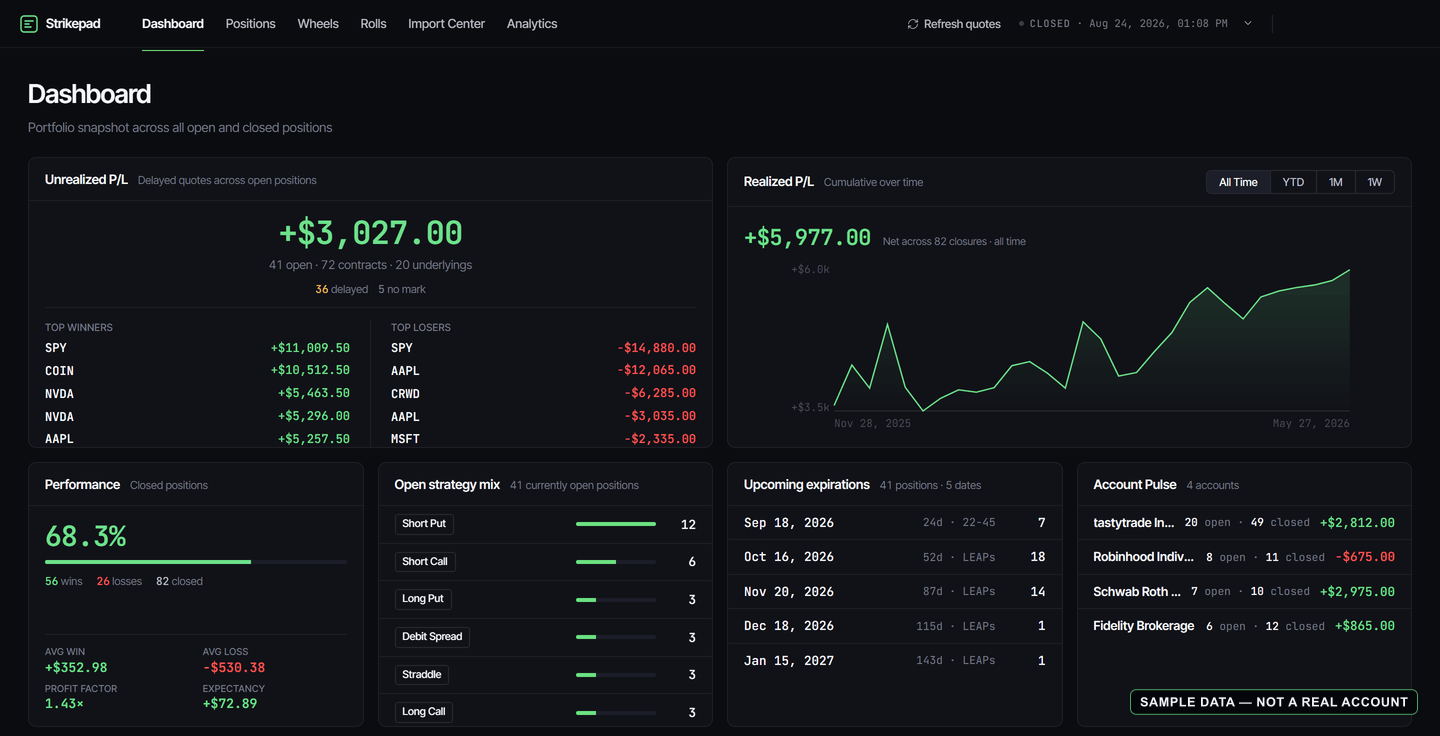
Task: Click the refresh quotes circular arrows icon
Action: pos(912,24)
